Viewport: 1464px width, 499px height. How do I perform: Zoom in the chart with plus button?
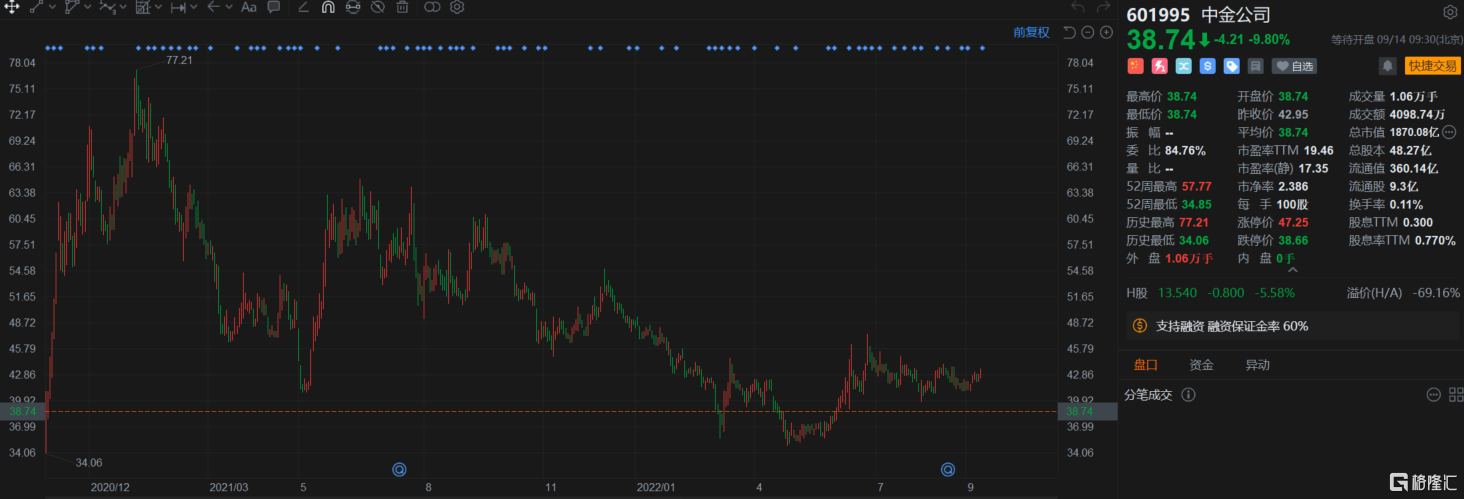1107,32
